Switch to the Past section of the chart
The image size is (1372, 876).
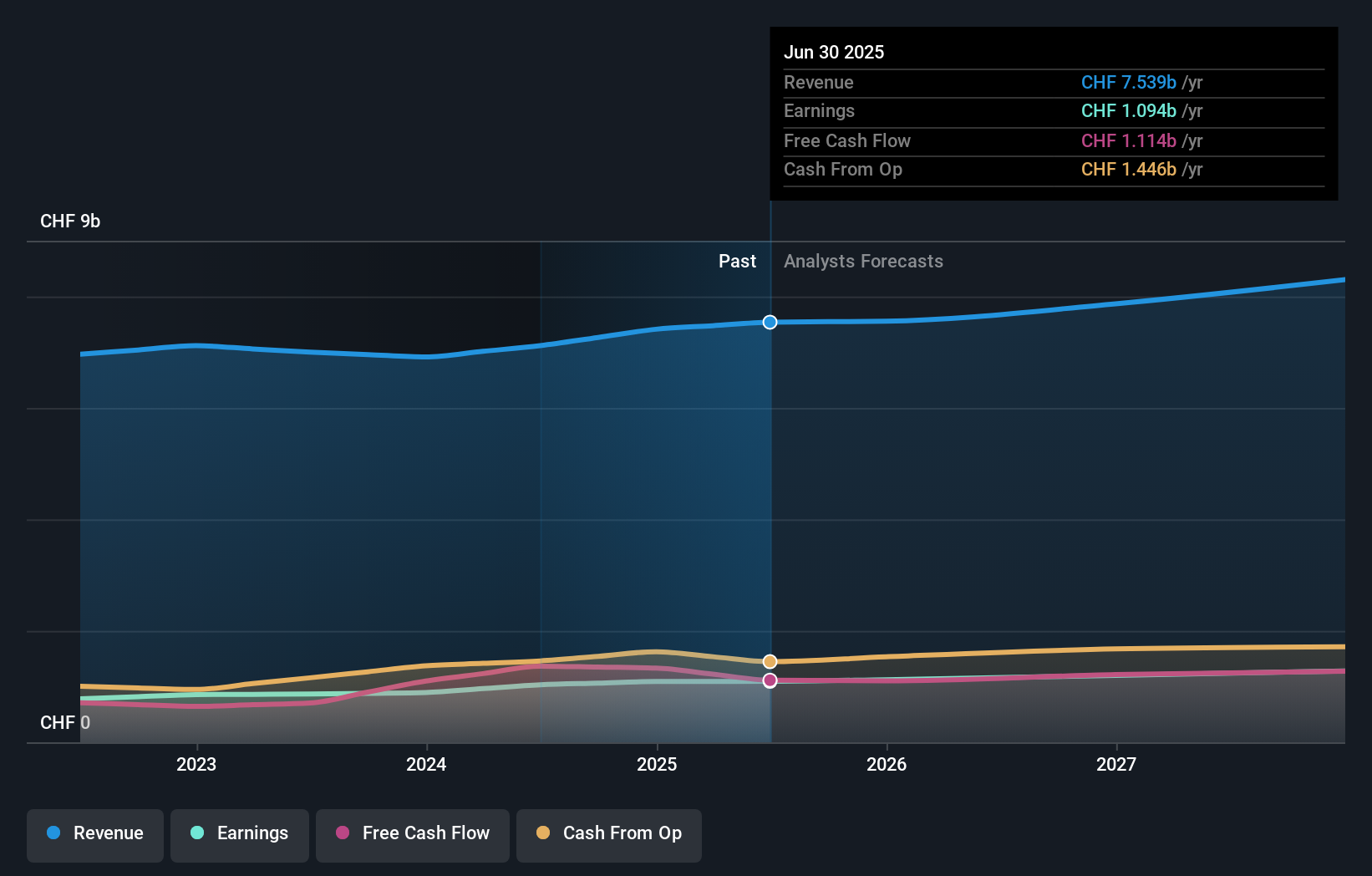click(x=737, y=261)
